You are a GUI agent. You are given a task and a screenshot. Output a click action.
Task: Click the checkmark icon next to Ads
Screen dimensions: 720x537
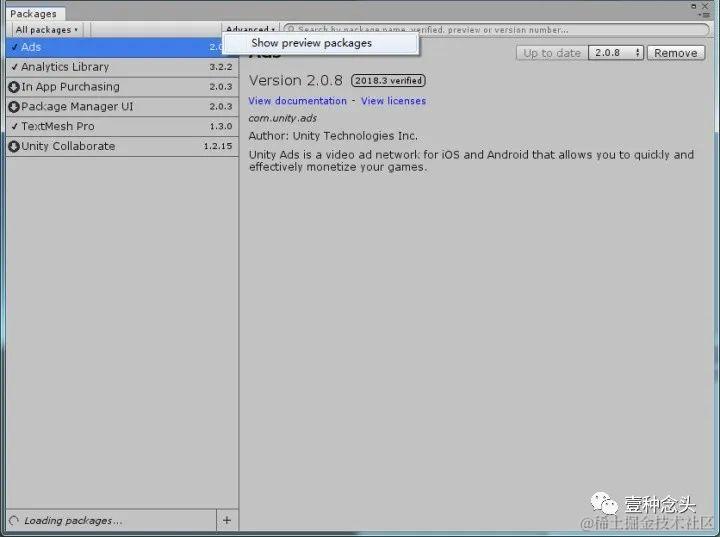(15, 47)
